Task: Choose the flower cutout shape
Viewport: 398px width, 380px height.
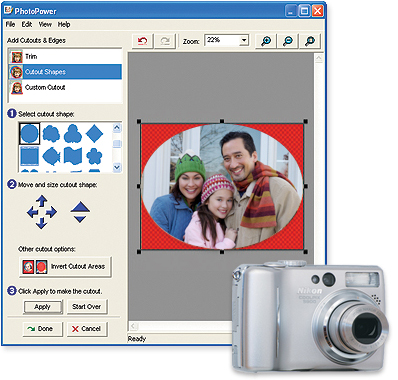Action: click(94, 156)
